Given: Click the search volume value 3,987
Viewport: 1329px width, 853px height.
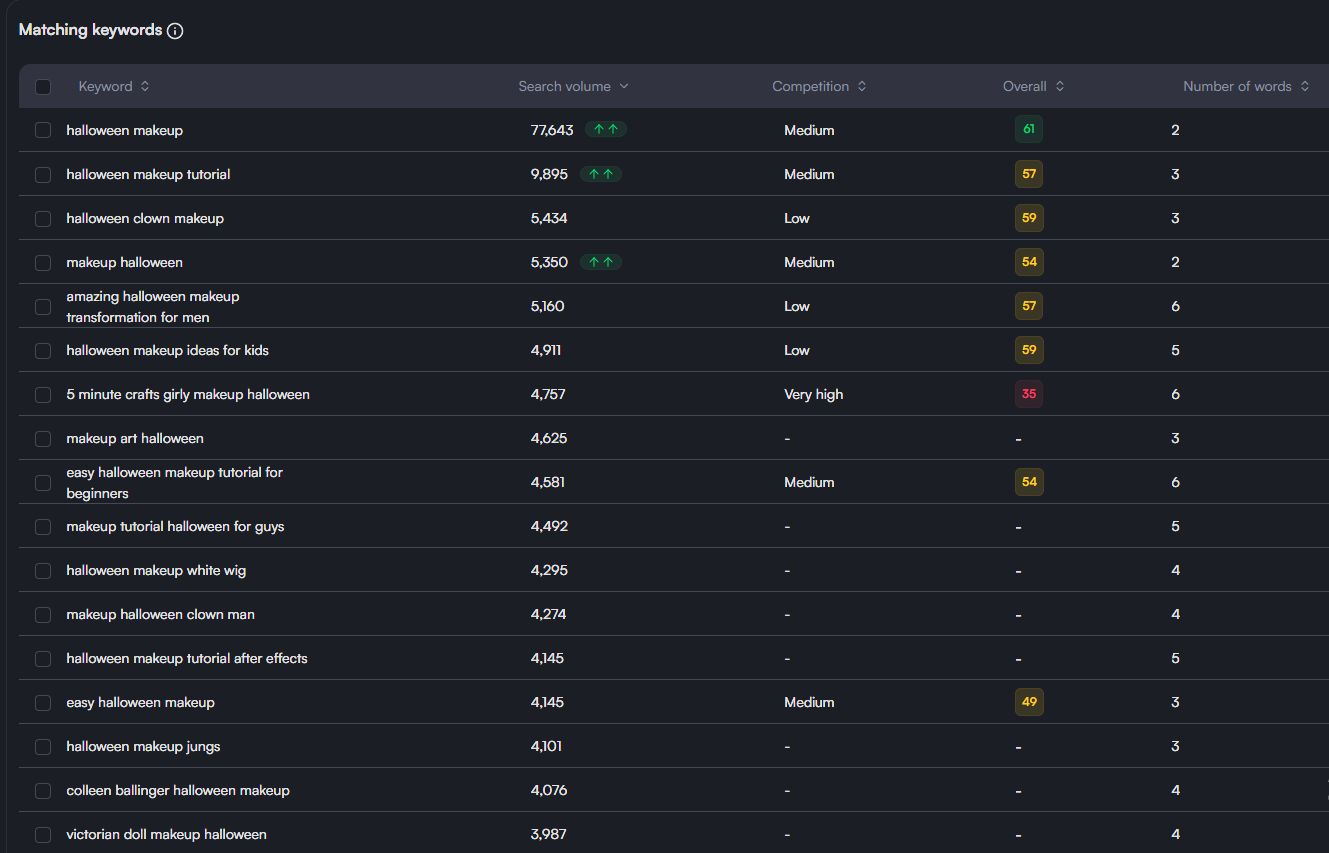Looking at the screenshot, I should pos(549,835).
